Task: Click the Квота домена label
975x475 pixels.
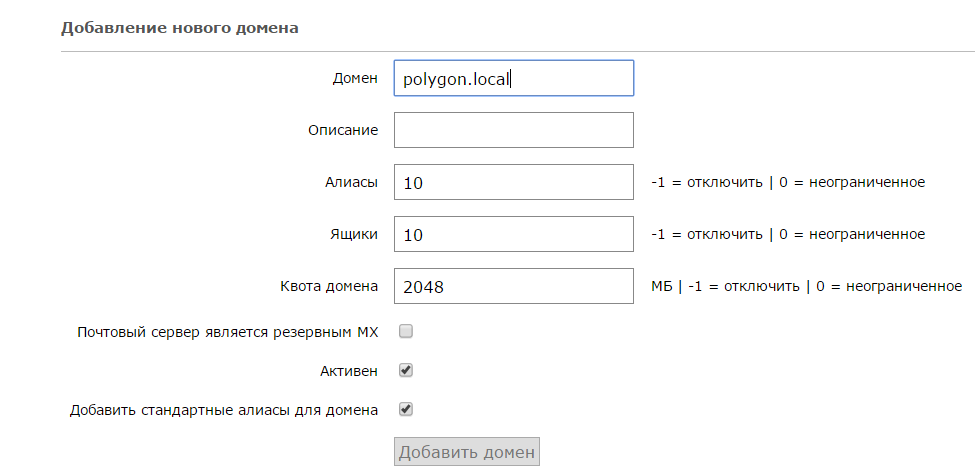Action: [x=329, y=287]
